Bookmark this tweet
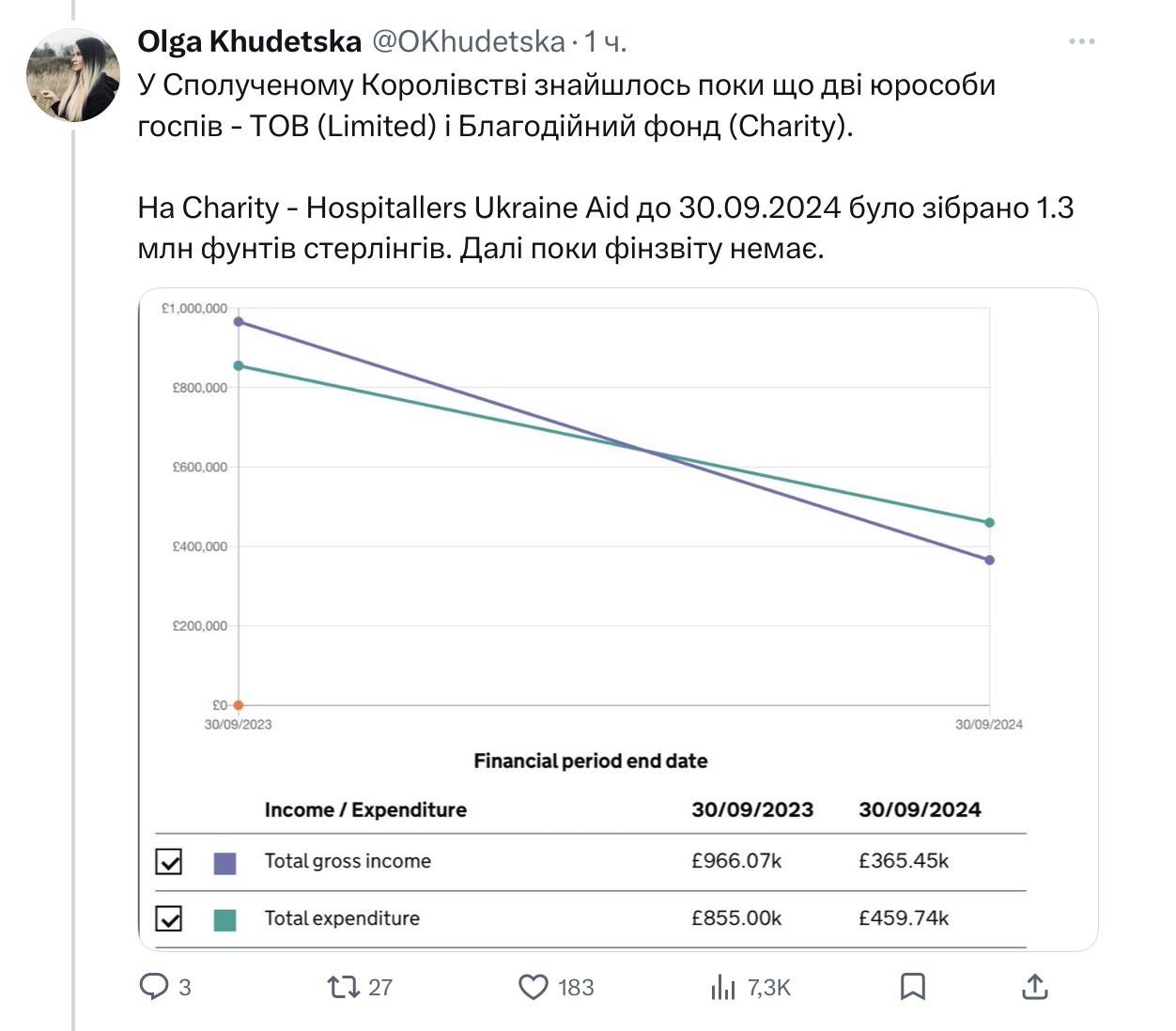 coord(912,986)
